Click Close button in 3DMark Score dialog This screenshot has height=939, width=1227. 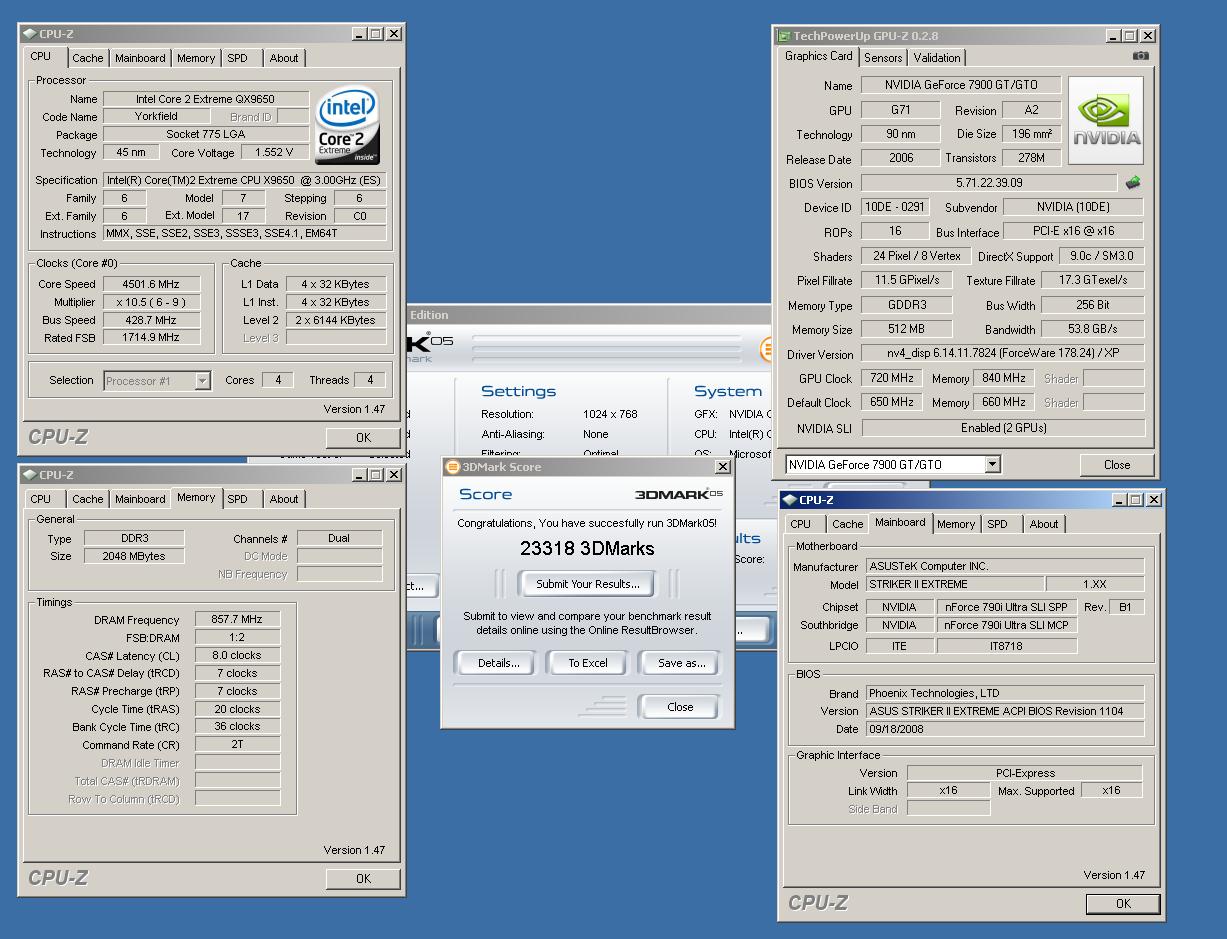click(x=680, y=707)
